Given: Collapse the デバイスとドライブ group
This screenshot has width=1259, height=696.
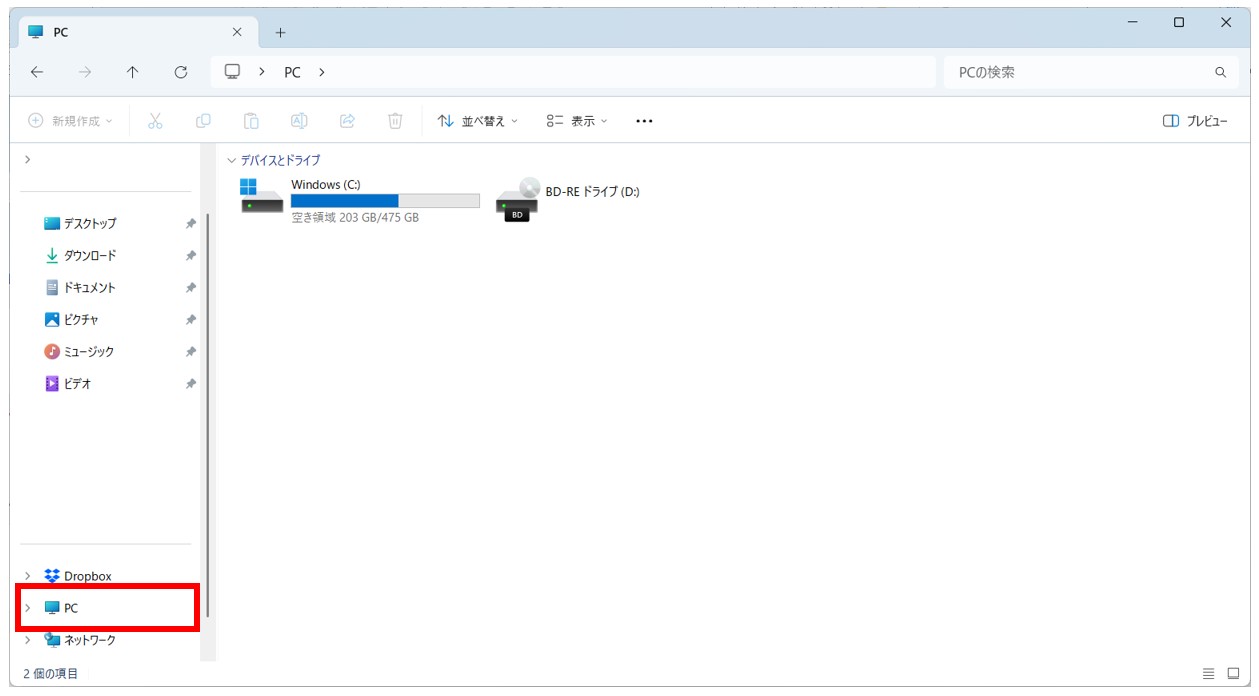Looking at the screenshot, I should click(x=232, y=160).
